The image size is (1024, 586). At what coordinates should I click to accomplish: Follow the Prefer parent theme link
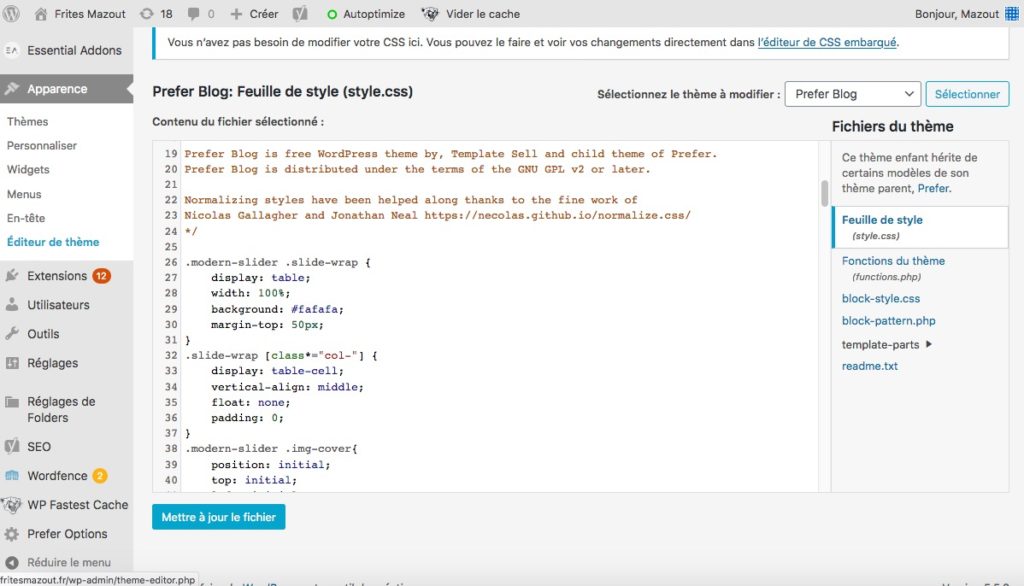(933, 188)
